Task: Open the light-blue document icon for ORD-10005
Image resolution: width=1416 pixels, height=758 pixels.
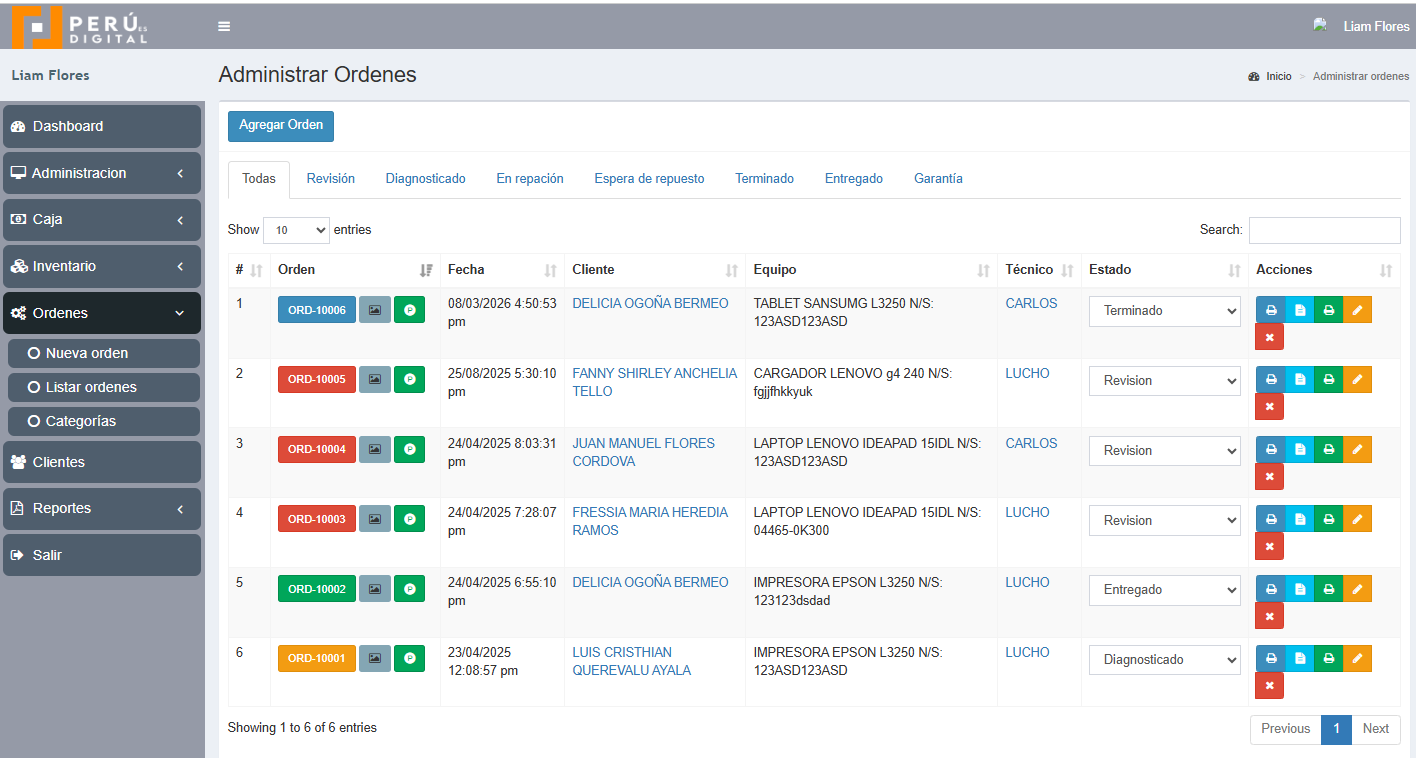Action: 1299,380
